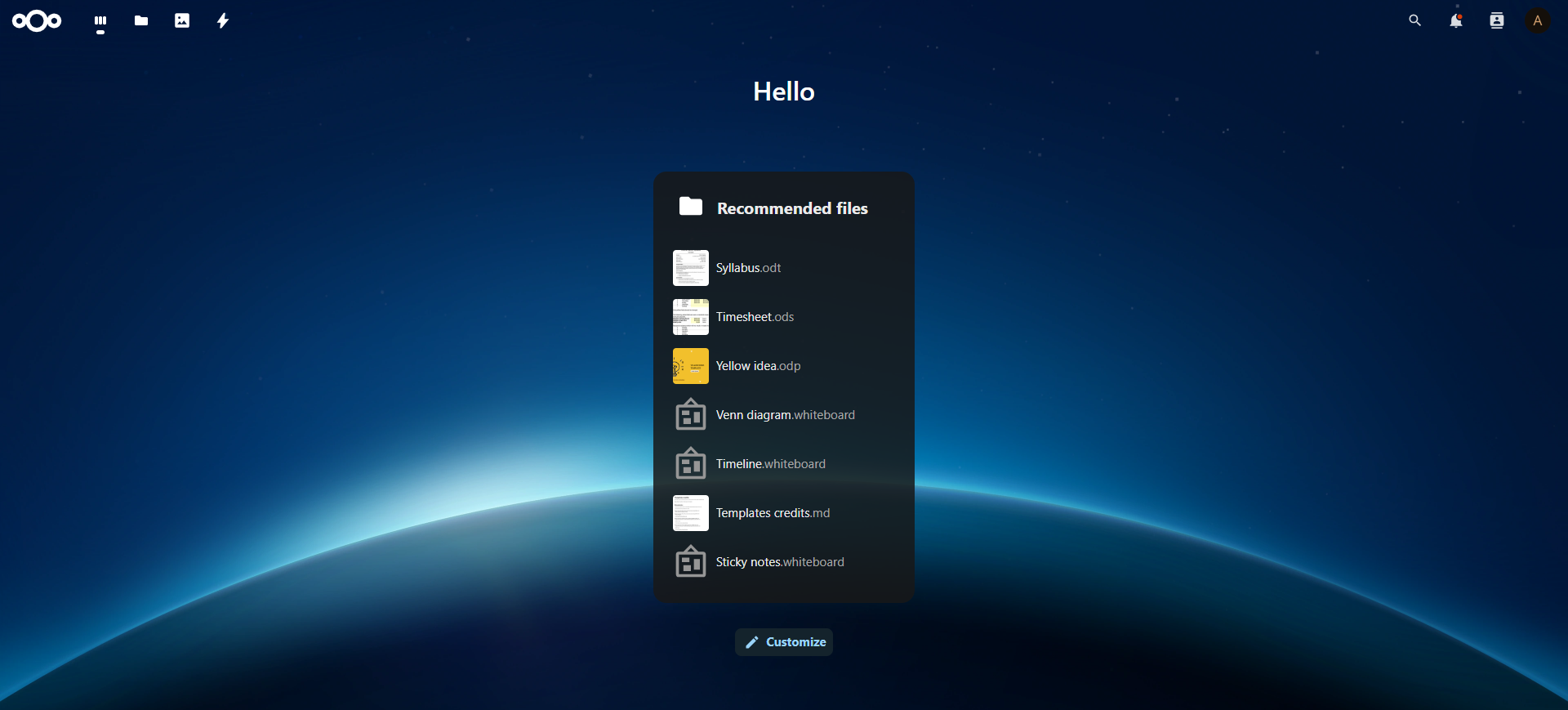The height and width of the screenshot is (710, 1568).
Task: Open the Photos app icon
Action: click(x=182, y=21)
